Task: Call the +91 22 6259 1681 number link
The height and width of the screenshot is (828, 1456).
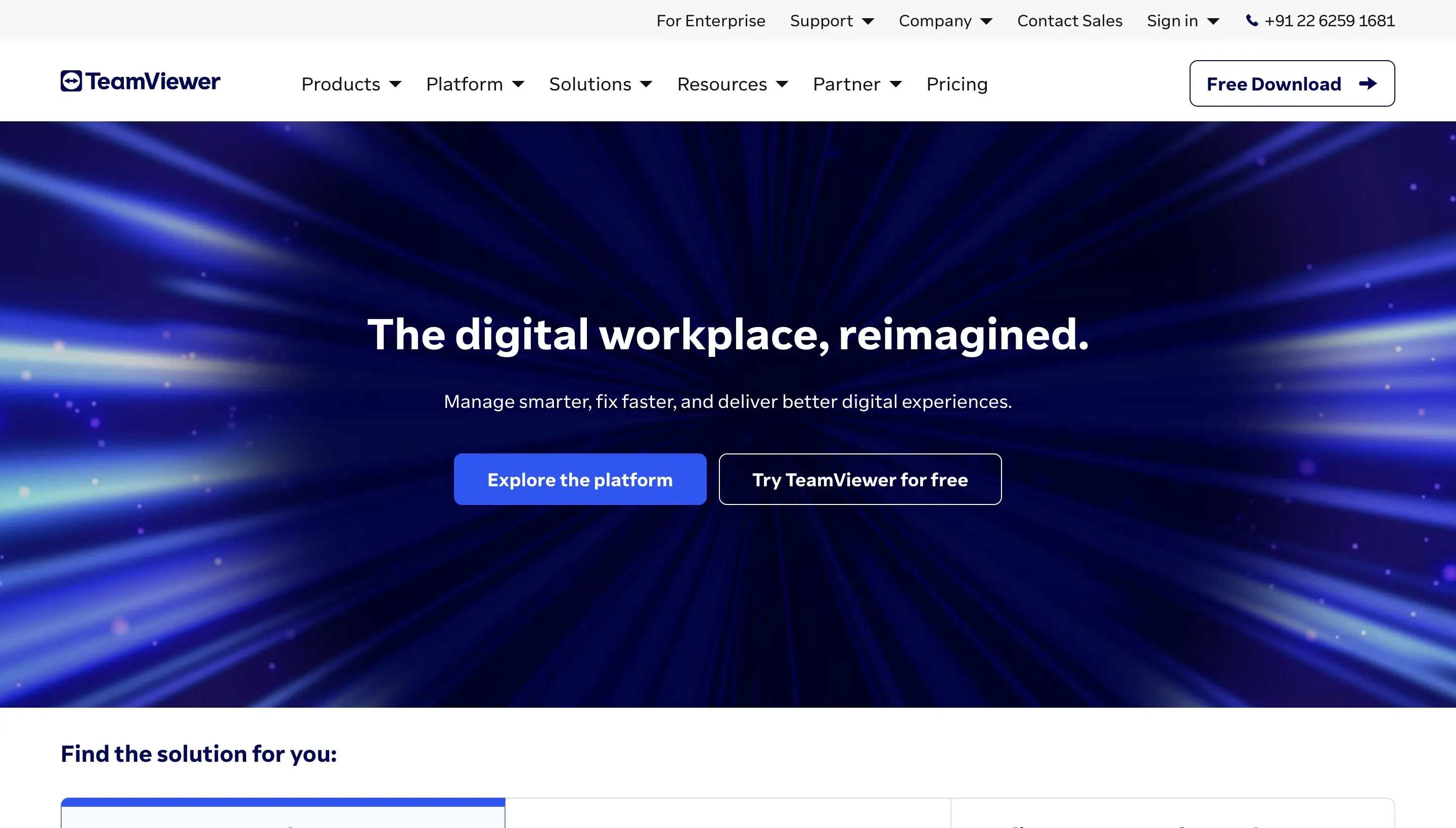Action: [1329, 21]
